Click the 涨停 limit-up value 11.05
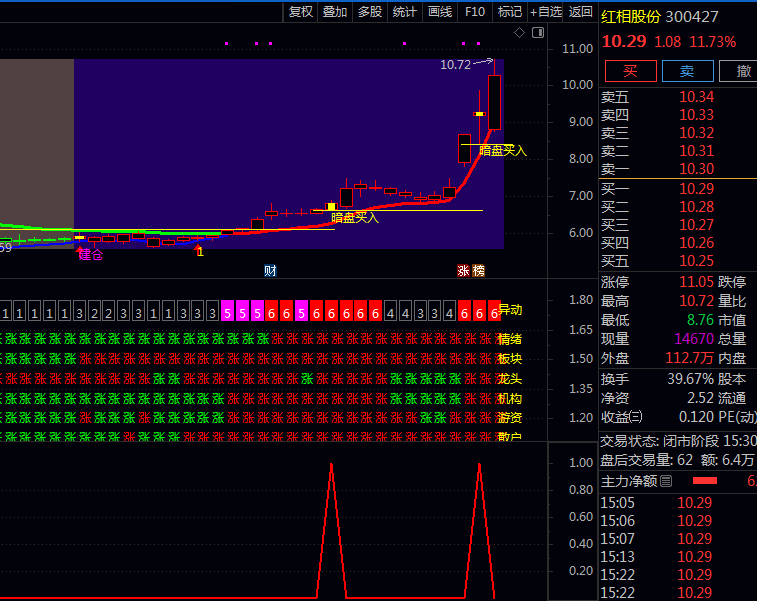 696,282
